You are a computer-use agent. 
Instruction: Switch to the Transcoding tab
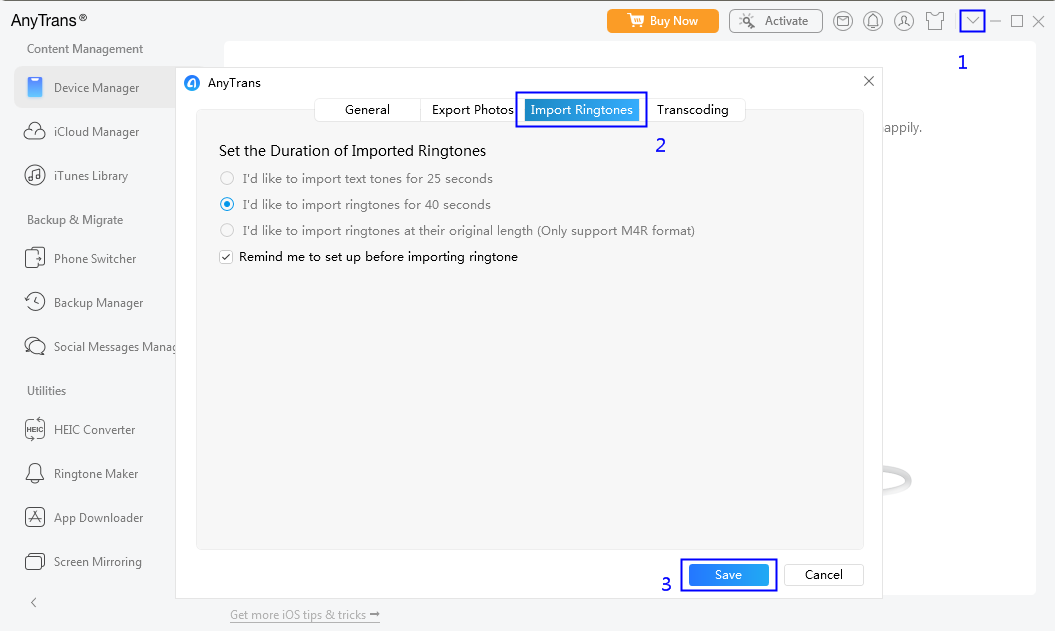[692, 110]
